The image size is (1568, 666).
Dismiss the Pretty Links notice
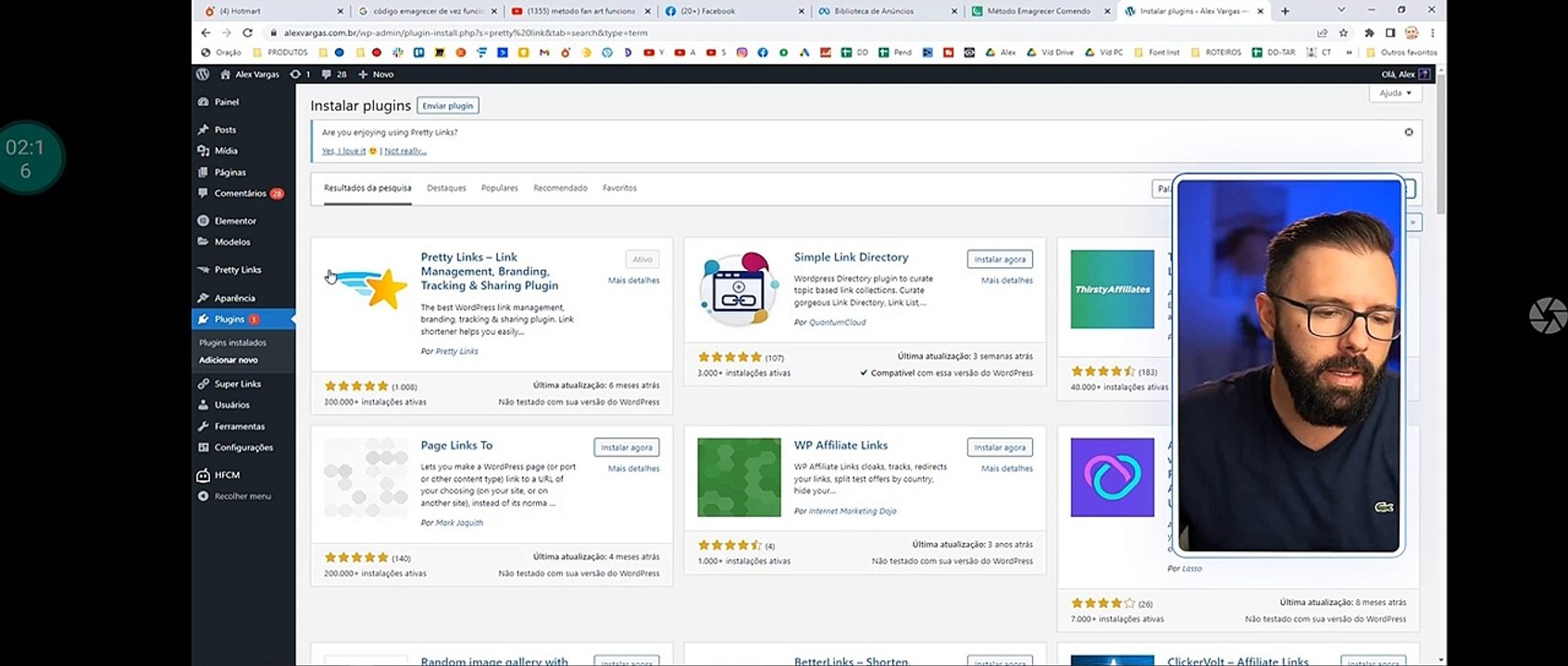pos(1409,132)
